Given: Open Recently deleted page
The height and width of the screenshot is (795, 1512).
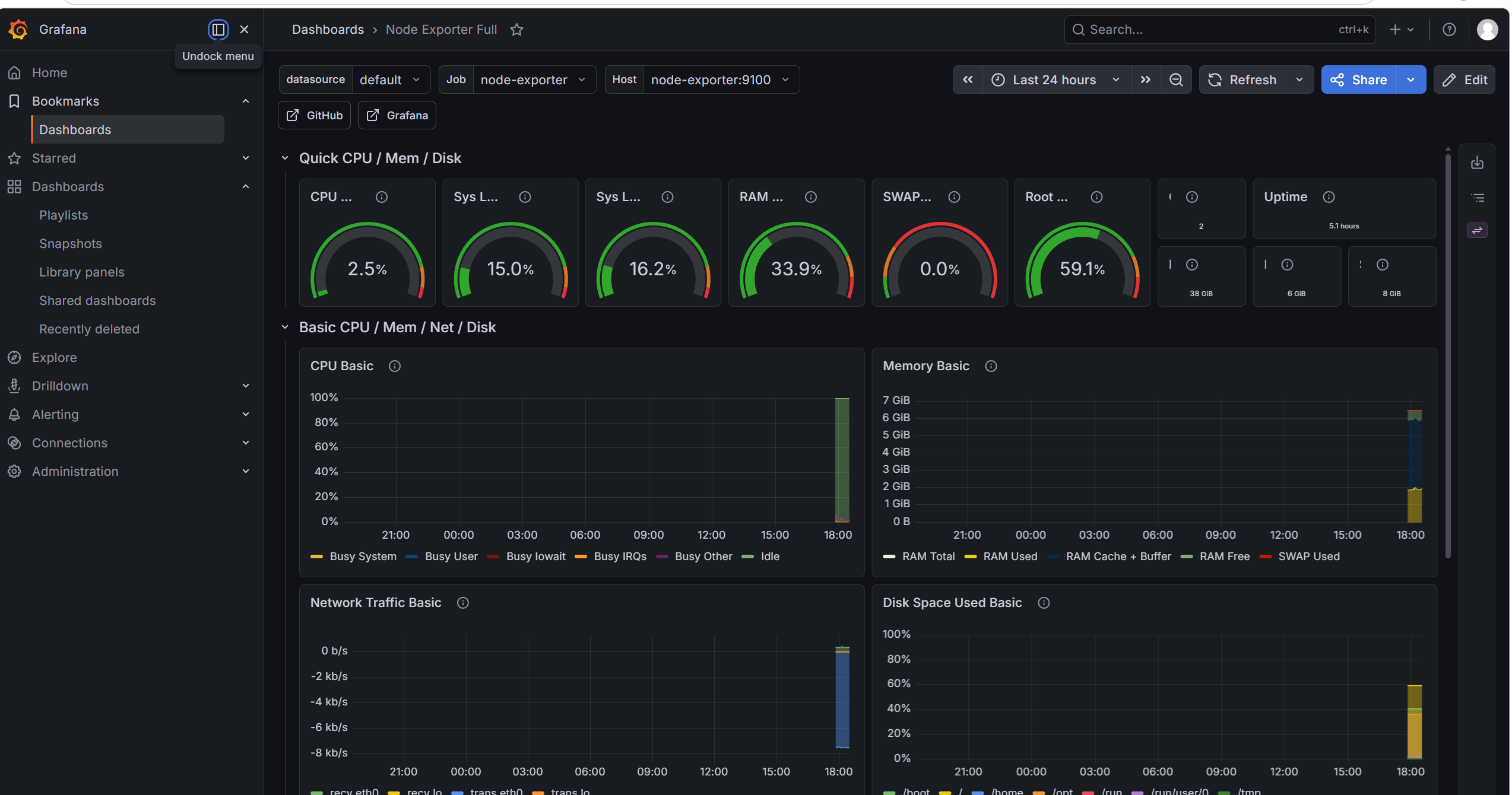Looking at the screenshot, I should (89, 329).
